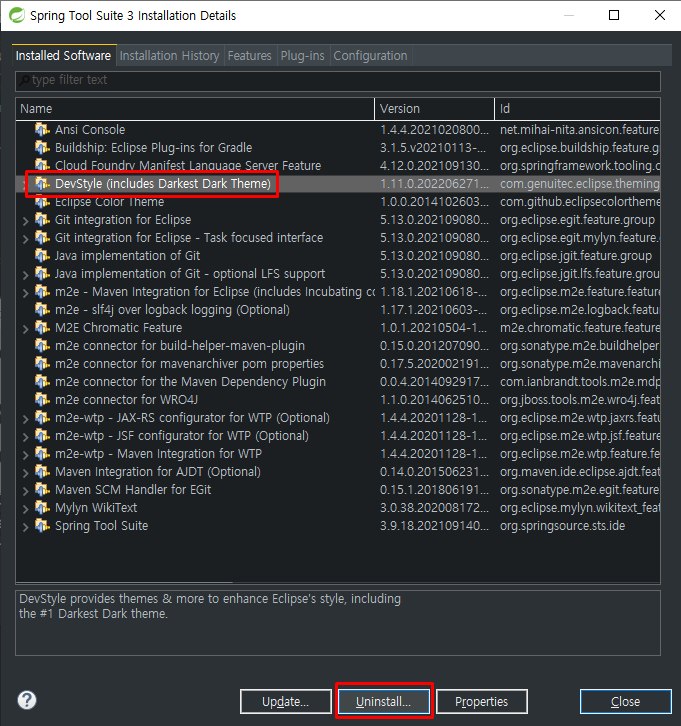681x726 pixels.
Task: Sort list by the Name column header
Action: point(195,109)
